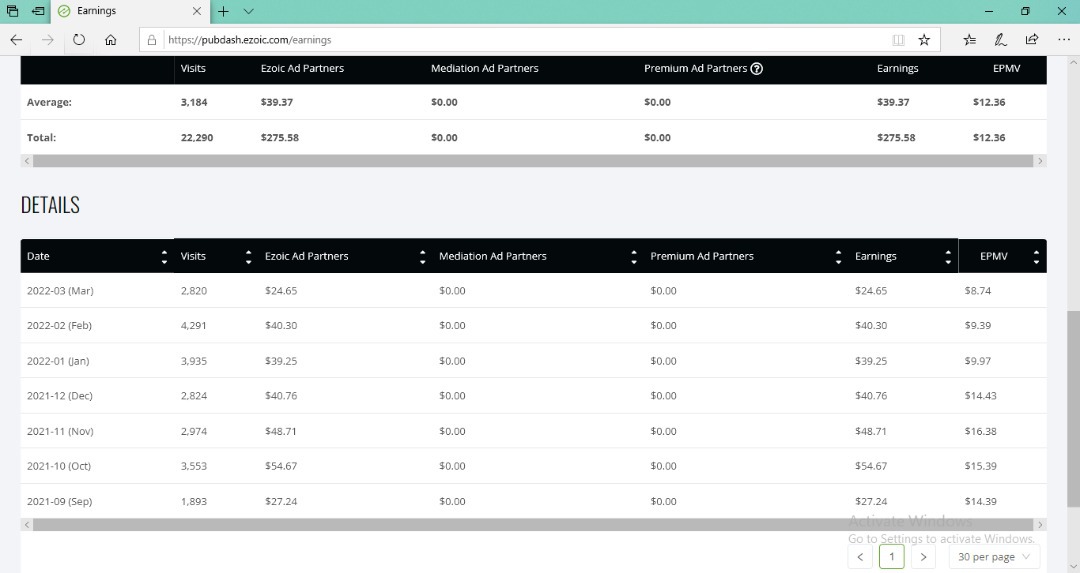Viewport: 1080px width, 573px height.
Task: Sort by Mediation Ad Partners column
Action: point(634,256)
